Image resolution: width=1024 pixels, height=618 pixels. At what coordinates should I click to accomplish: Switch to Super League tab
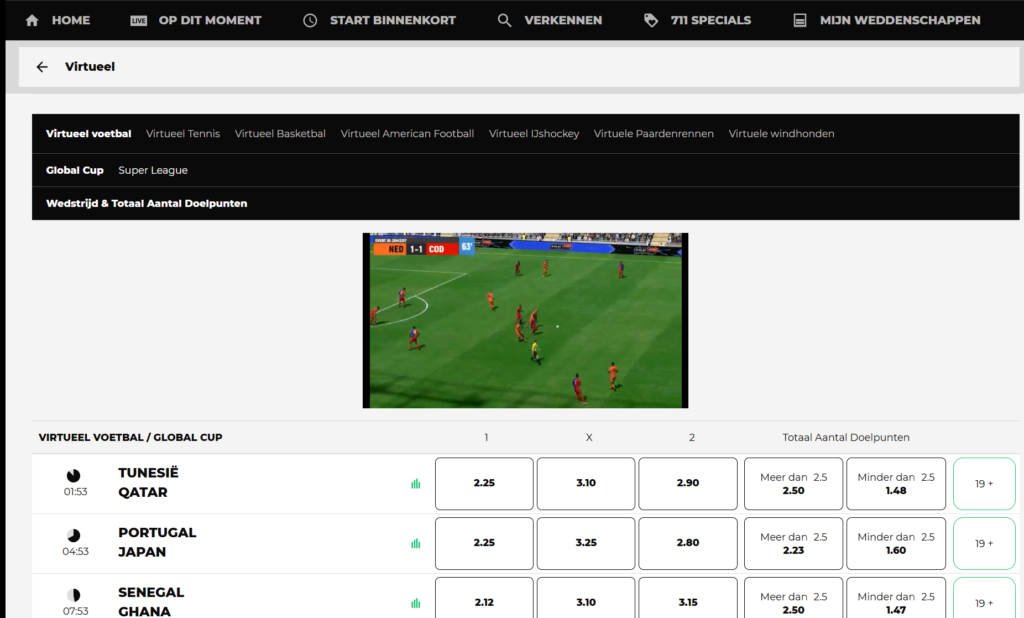[153, 170]
